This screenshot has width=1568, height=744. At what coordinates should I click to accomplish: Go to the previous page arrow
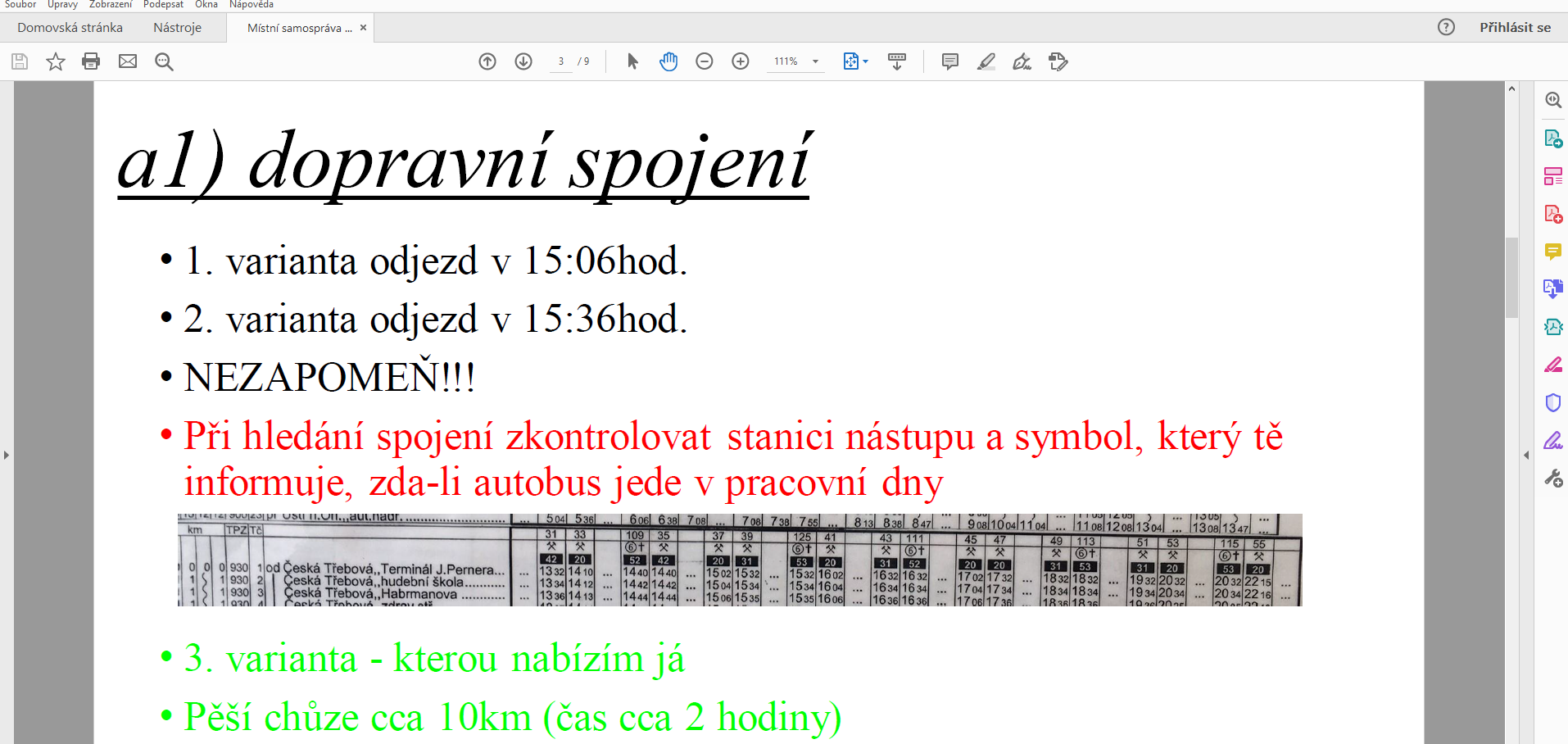click(487, 61)
